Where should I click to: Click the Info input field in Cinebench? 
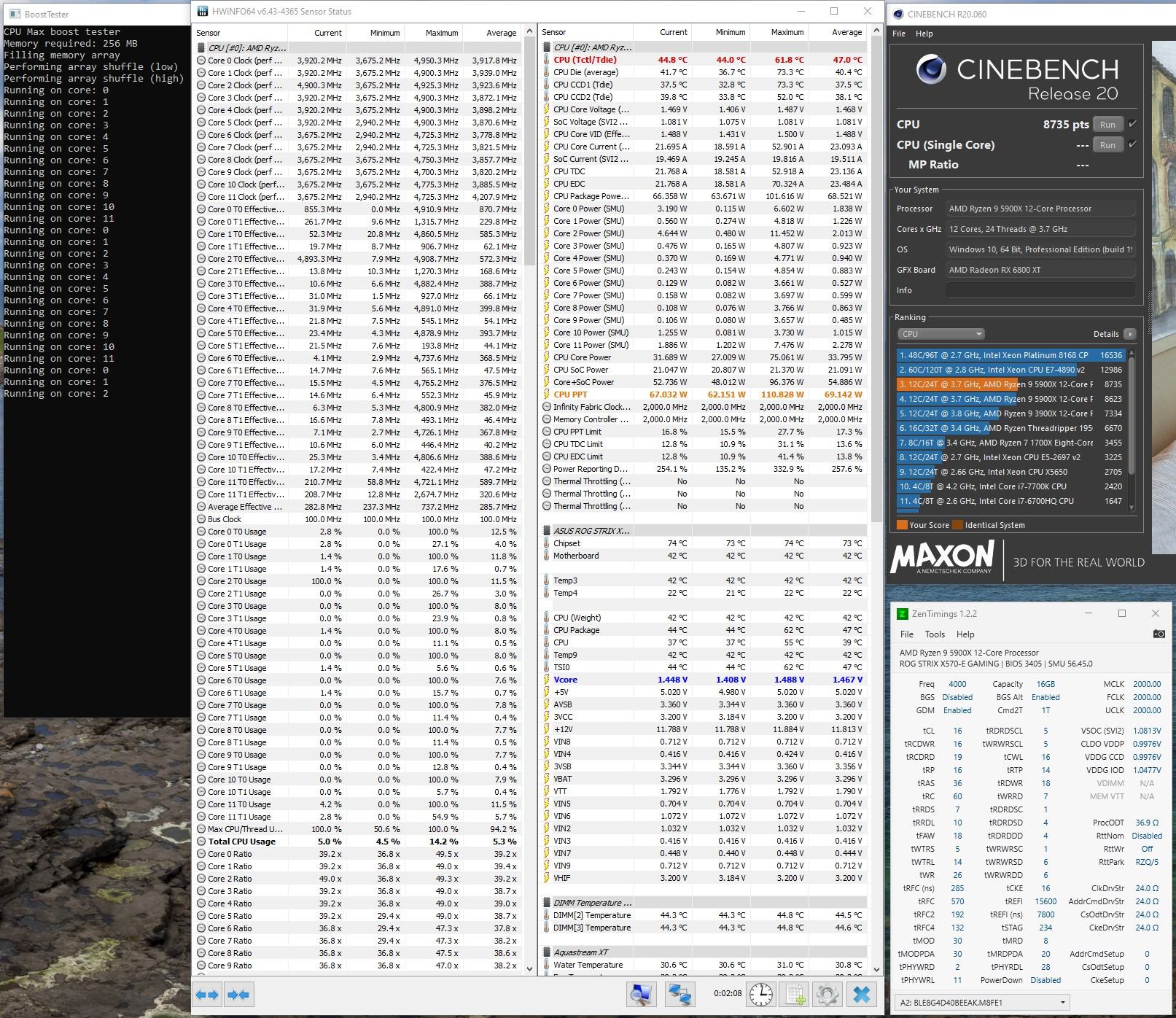click(1040, 290)
